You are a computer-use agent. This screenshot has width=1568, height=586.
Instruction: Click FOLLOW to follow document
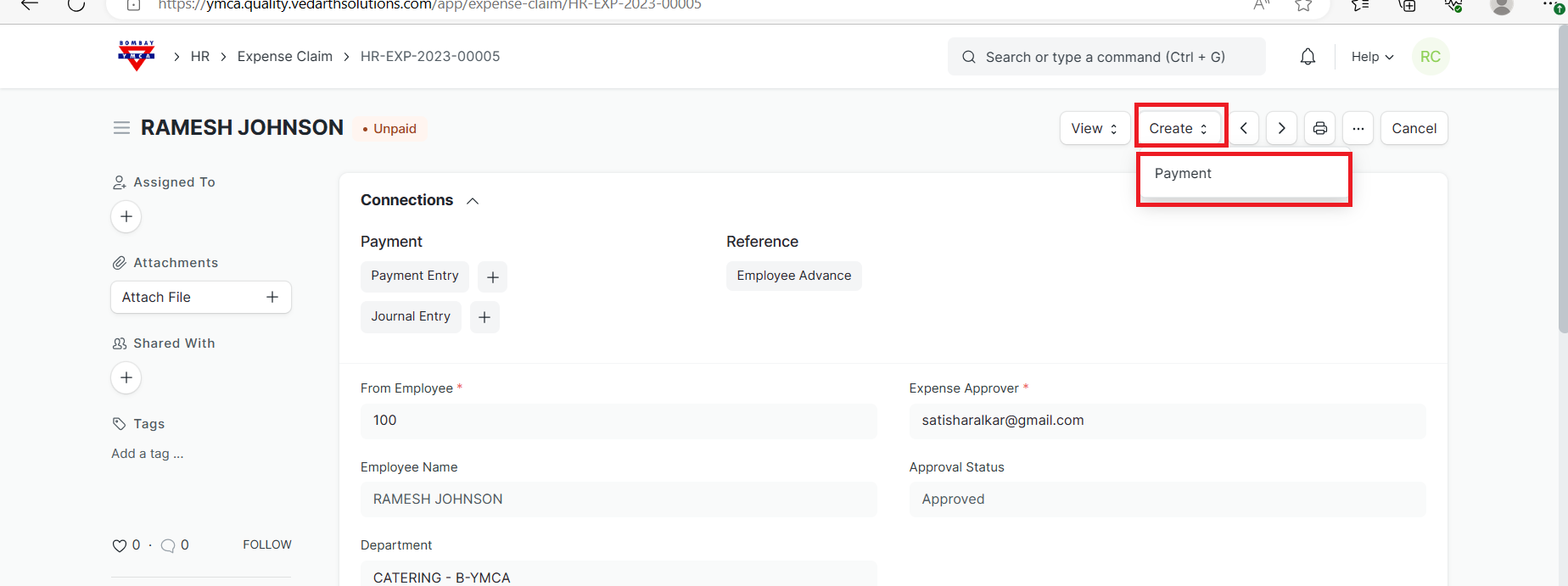point(266,544)
